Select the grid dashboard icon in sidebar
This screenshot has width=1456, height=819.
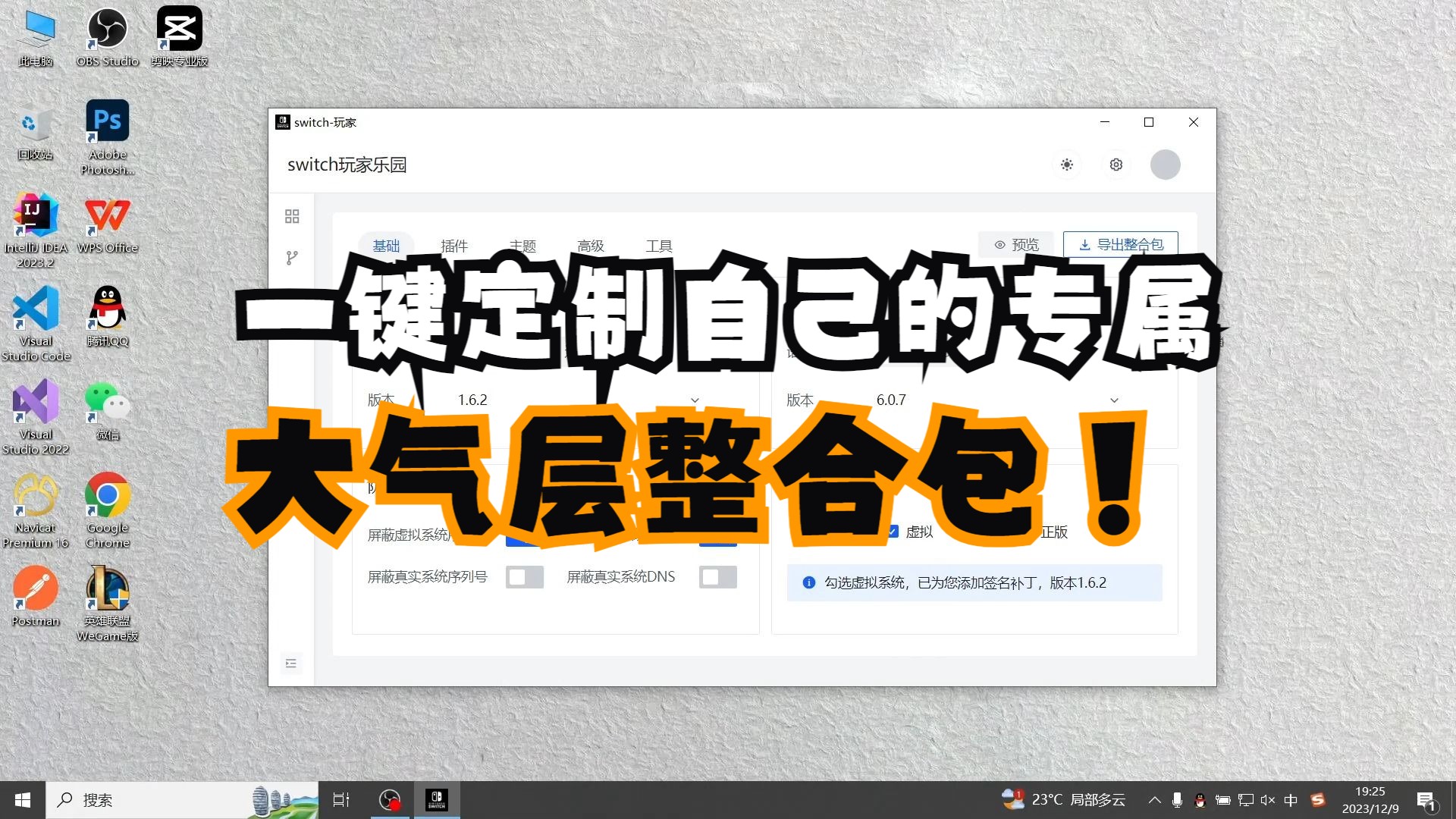click(292, 216)
